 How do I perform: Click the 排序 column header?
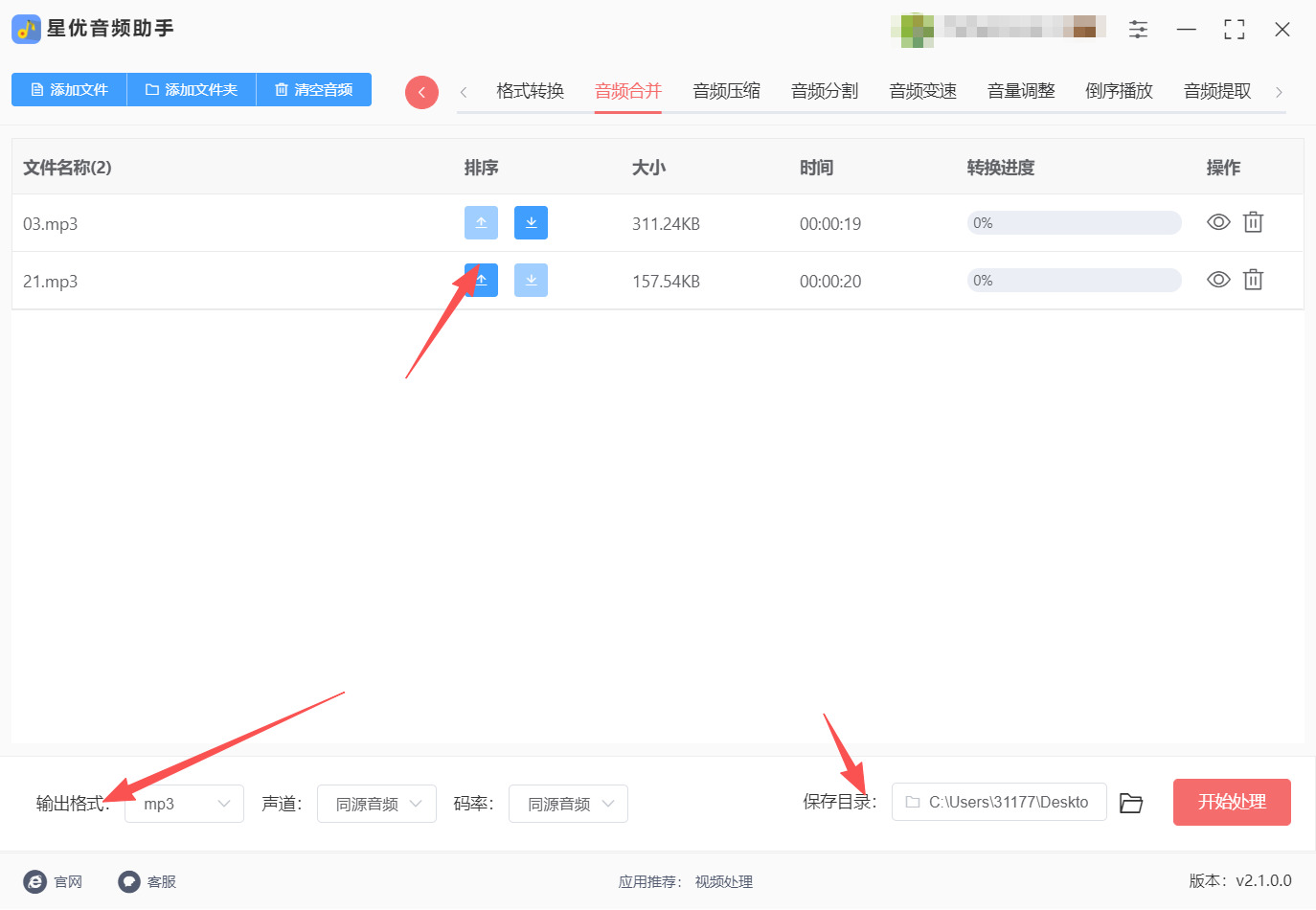pos(481,168)
